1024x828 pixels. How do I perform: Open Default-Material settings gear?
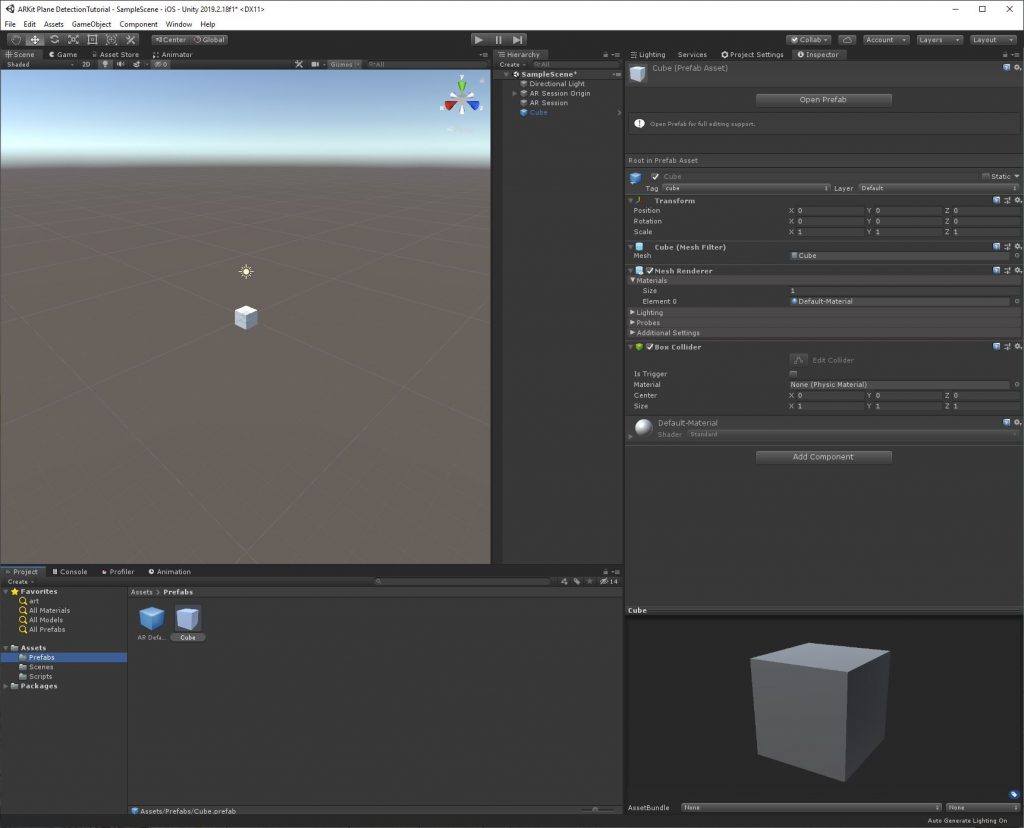[1017, 422]
